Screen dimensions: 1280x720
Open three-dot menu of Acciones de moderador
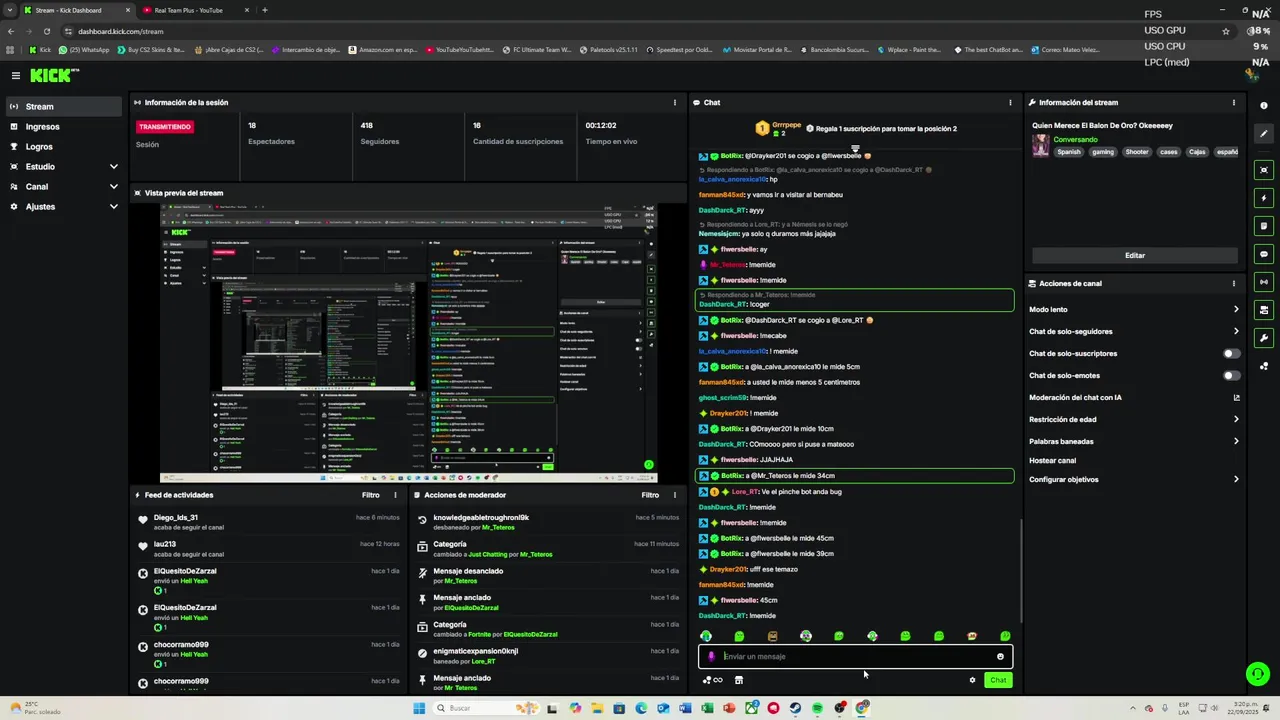coord(675,495)
